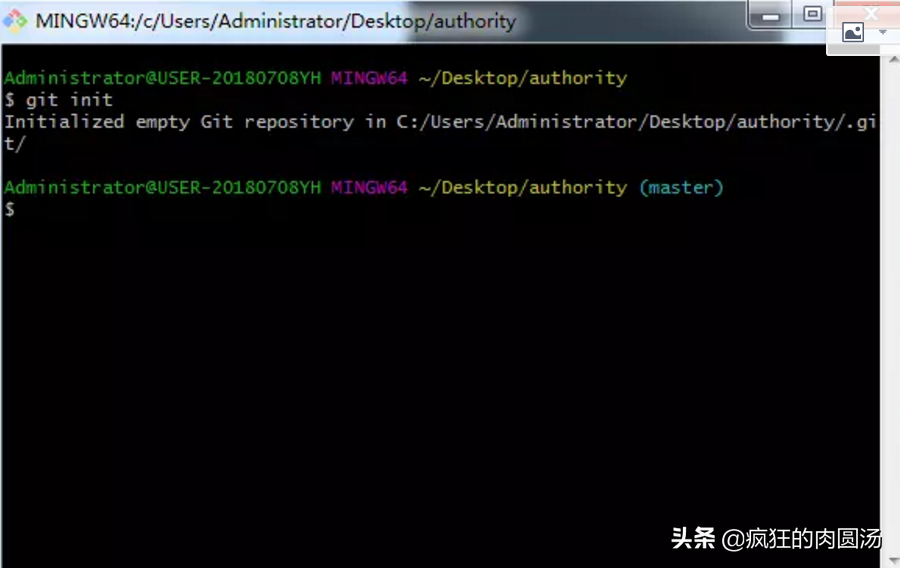Viewport: 900px width, 568px height.
Task: Click the cyan (master) branch label
Action: point(681,188)
